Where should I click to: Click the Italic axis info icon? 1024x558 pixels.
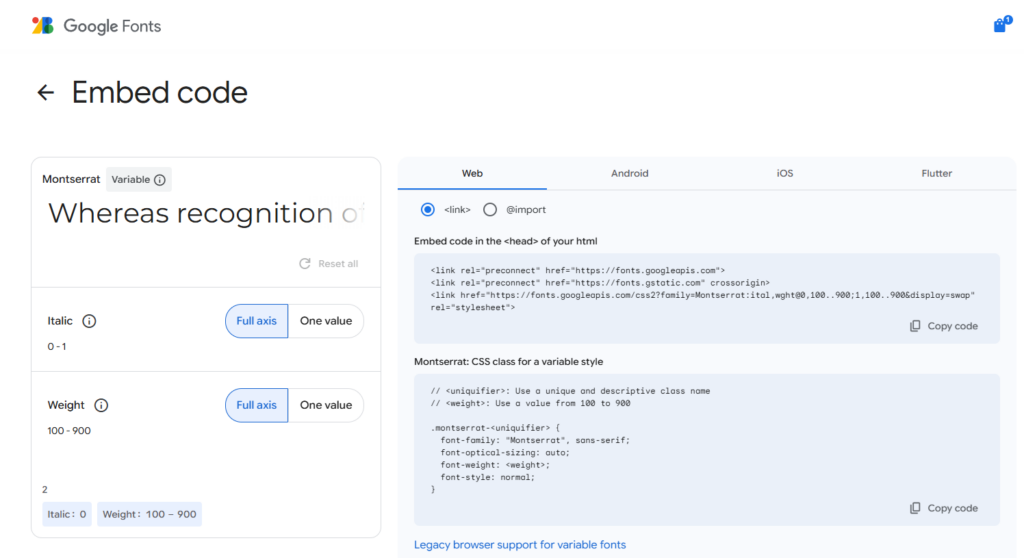[89, 321]
